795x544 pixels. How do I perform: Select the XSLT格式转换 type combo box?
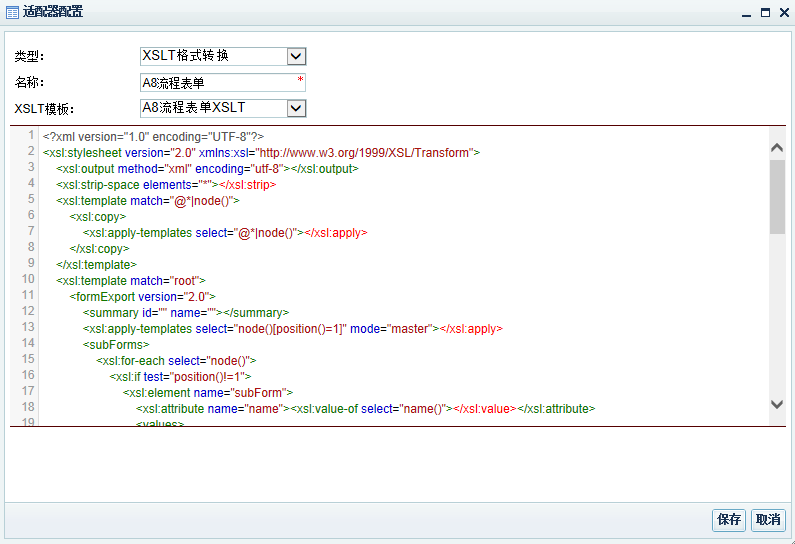(x=212, y=57)
